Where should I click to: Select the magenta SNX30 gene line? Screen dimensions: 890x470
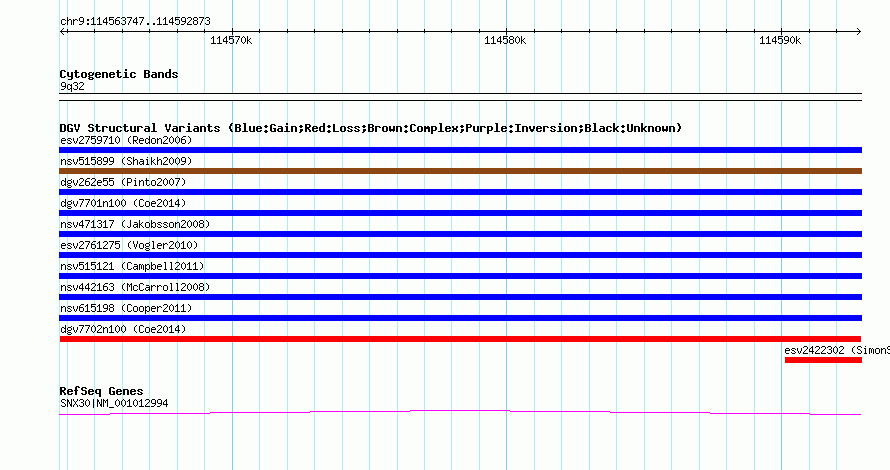click(460, 413)
